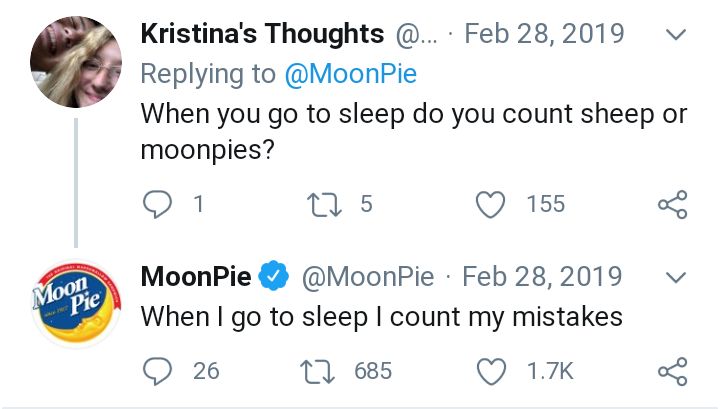Open MoonPie display name profile
This screenshot has width=720, height=409.
(196, 276)
